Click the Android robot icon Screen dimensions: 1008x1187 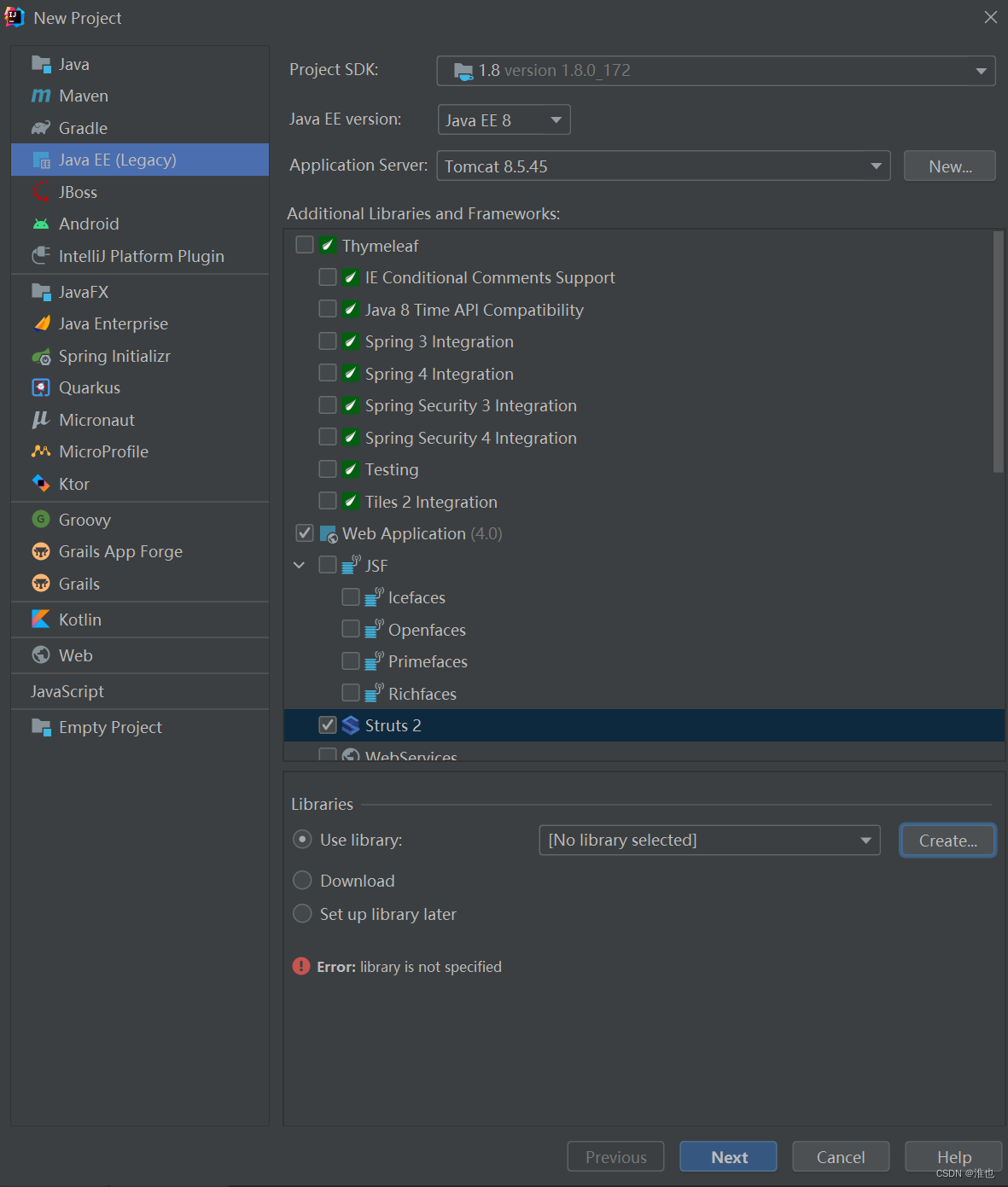(41, 224)
